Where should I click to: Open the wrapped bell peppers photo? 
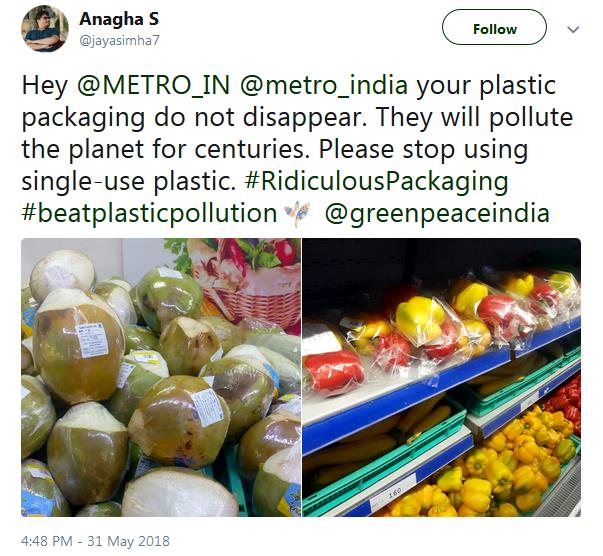point(441,377)
